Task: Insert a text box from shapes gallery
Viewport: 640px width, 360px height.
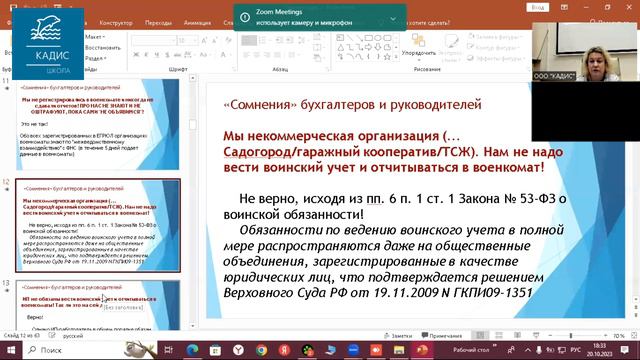Action: coord(340,38)
